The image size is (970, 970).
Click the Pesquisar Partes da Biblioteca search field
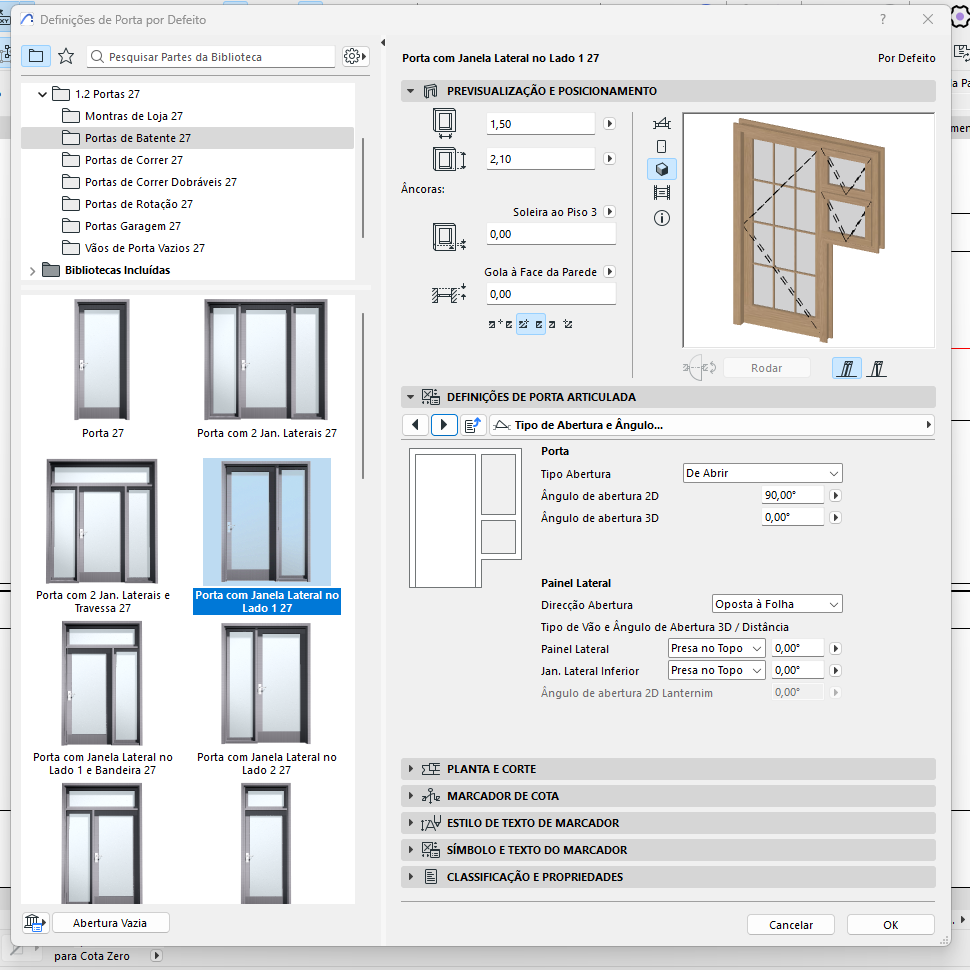[x=211, y=57]
